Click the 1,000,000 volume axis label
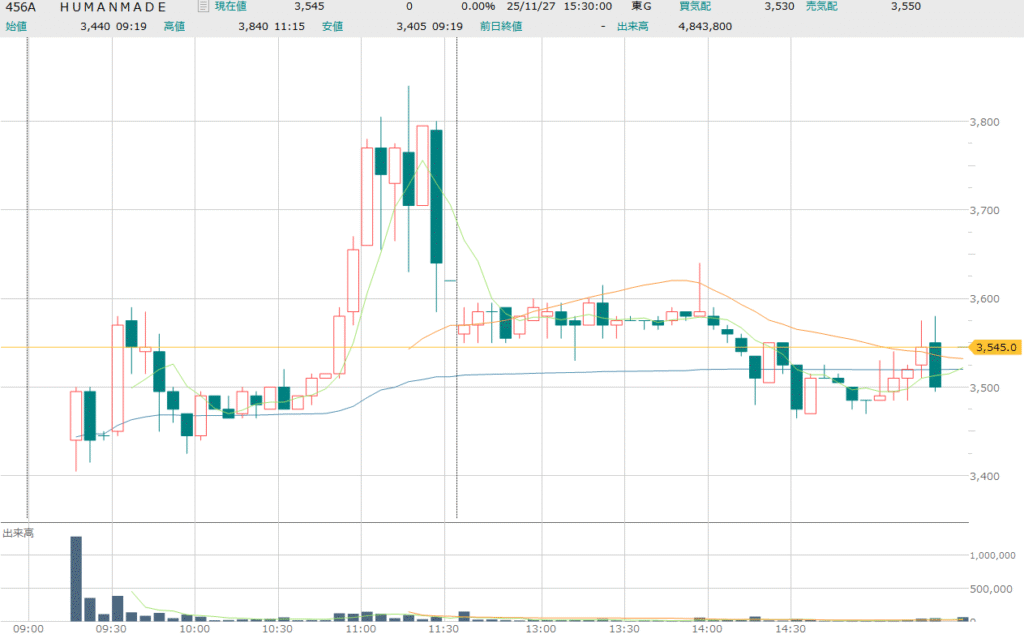This screenshot has width=1024, height=634. pos(994,555)
